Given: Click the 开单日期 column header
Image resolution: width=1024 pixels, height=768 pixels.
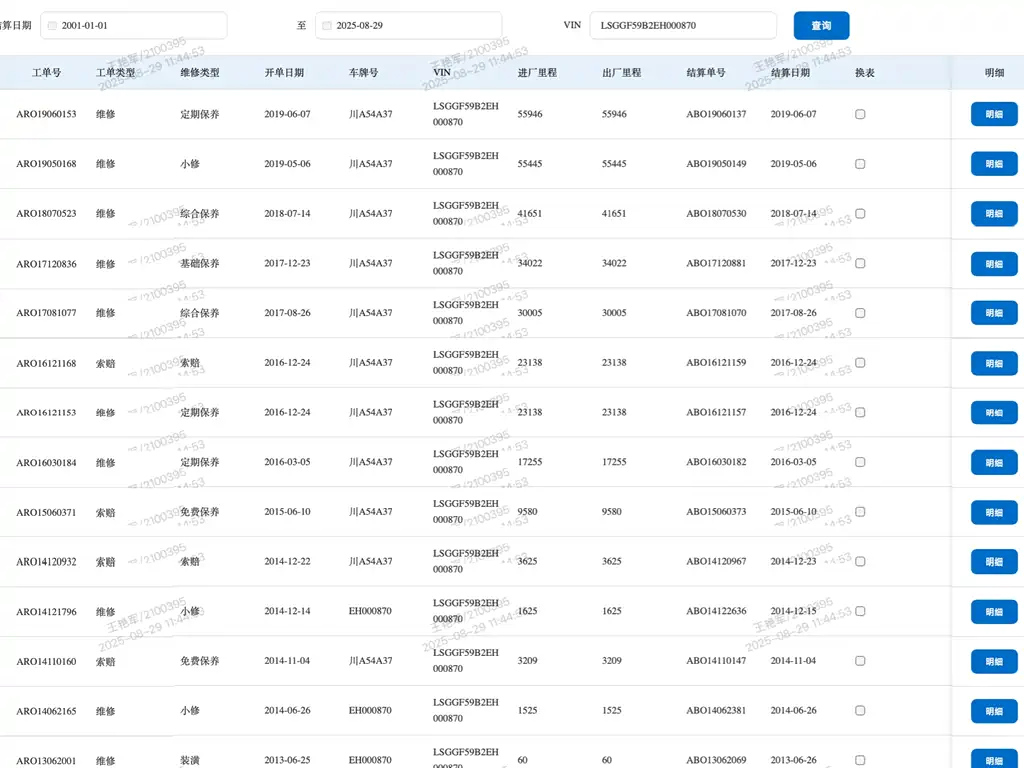Looking at the screenshot, I should [x=284, y=73].
